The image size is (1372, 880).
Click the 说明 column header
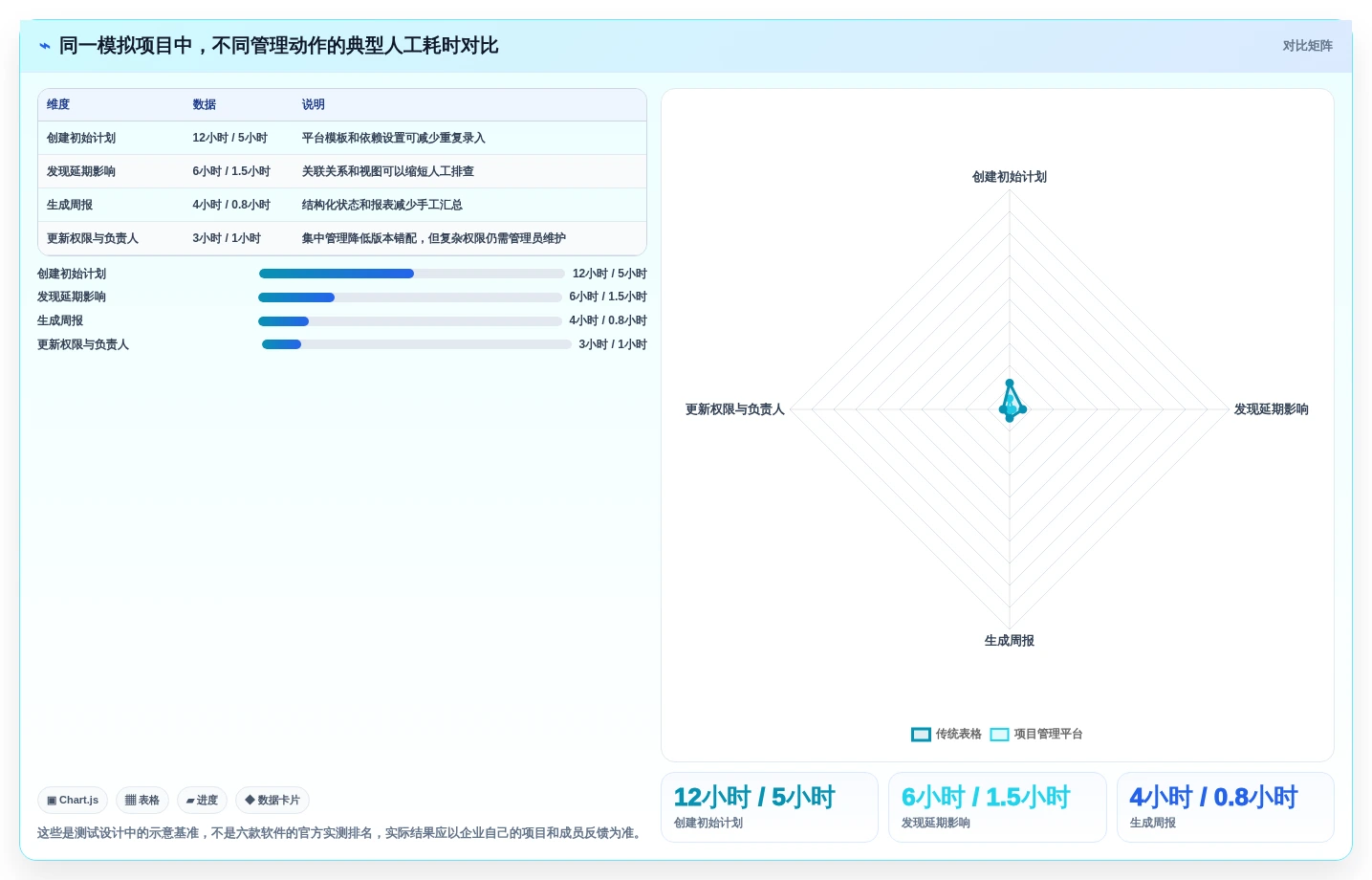(314, 105)
